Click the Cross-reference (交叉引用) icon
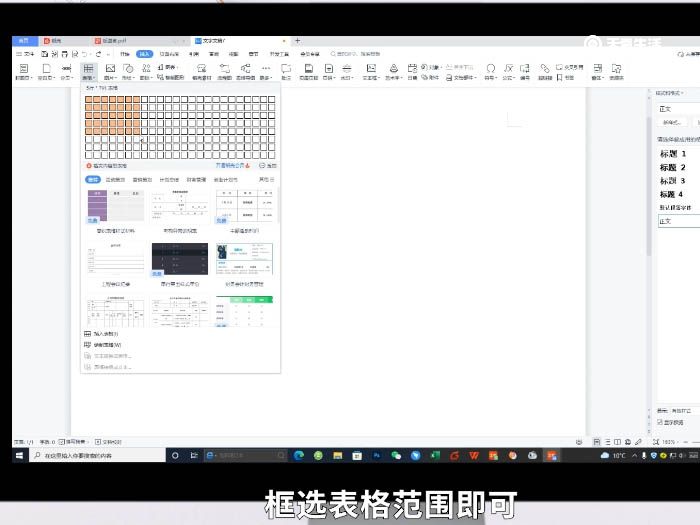The width and height of the screenshot is (700, 525). pos(570,67)
